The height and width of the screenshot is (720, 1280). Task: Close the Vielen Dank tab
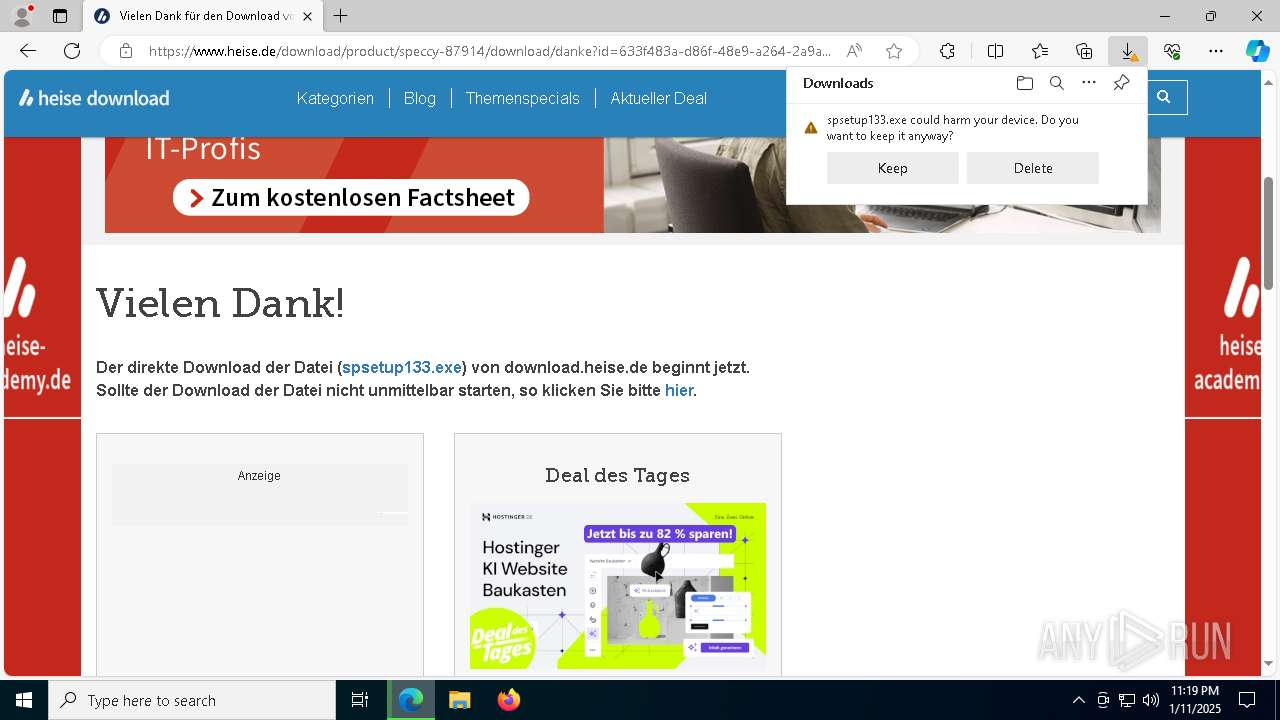(307, 16)
